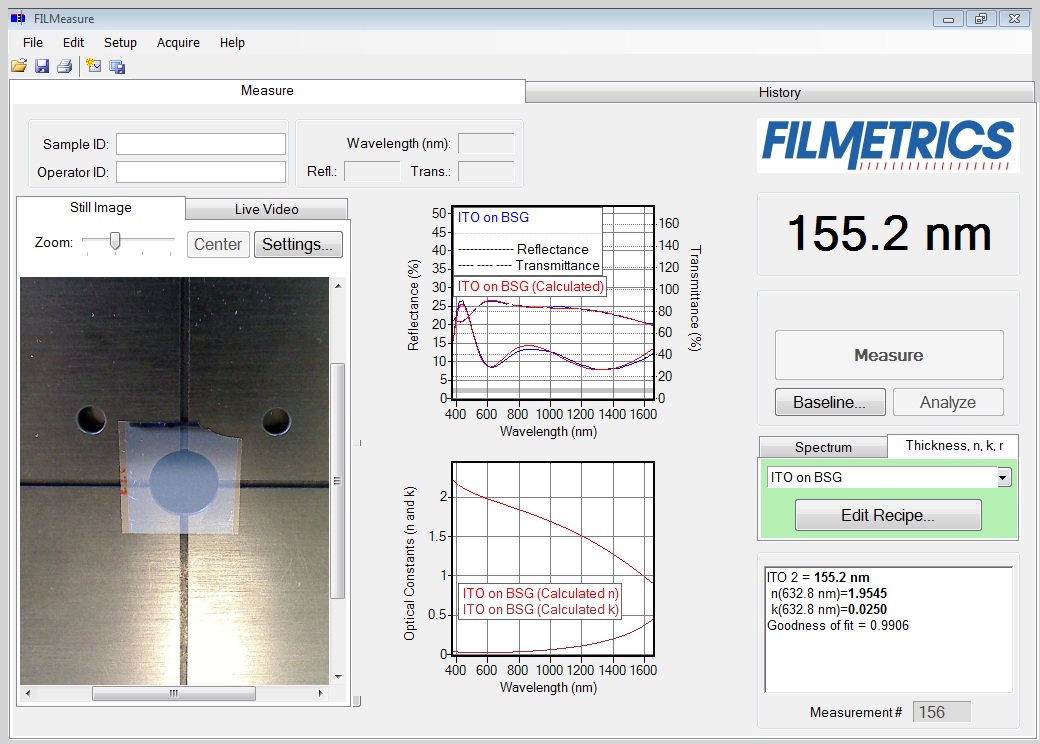
Task: Click the Sample ID input field
Action: coord(201,144)
